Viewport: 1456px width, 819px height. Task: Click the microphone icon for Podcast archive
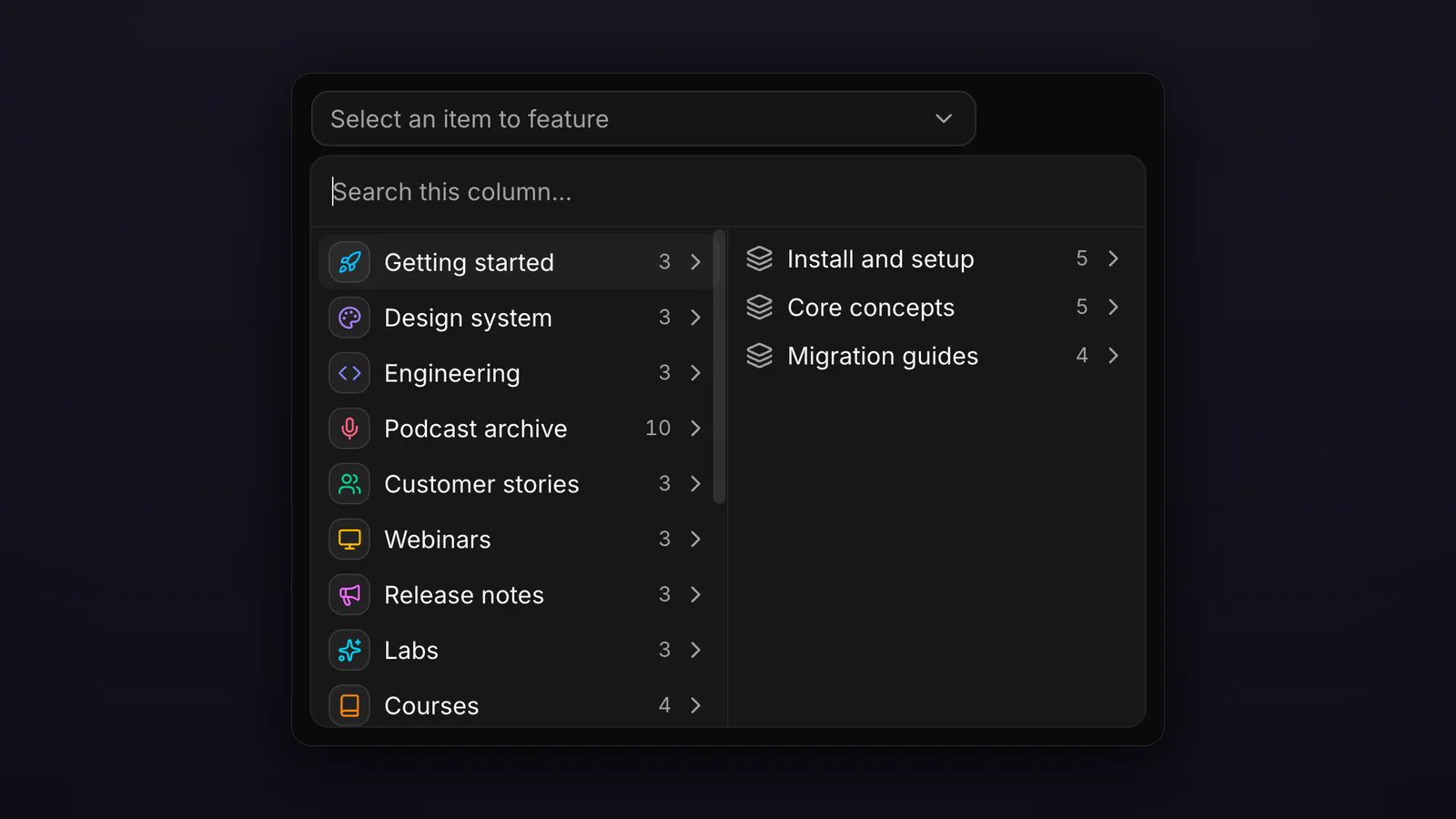click(x=349, y=429)
